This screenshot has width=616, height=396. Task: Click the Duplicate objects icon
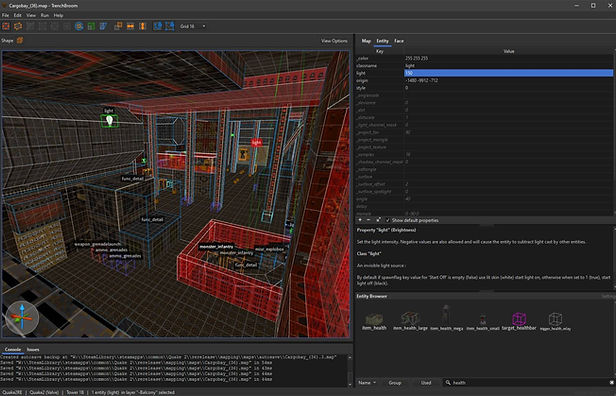(118, 26)
